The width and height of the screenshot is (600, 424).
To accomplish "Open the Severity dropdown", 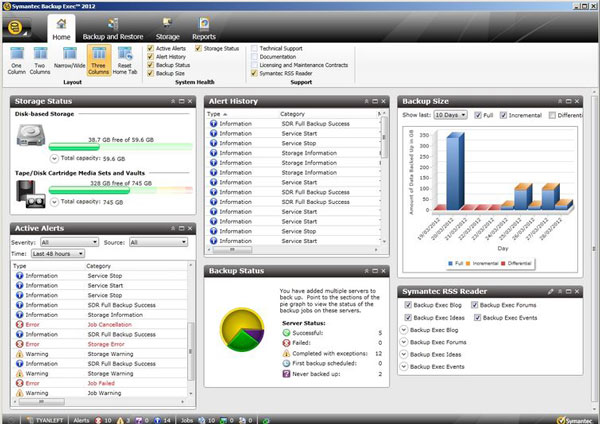I will coord(69,242).
